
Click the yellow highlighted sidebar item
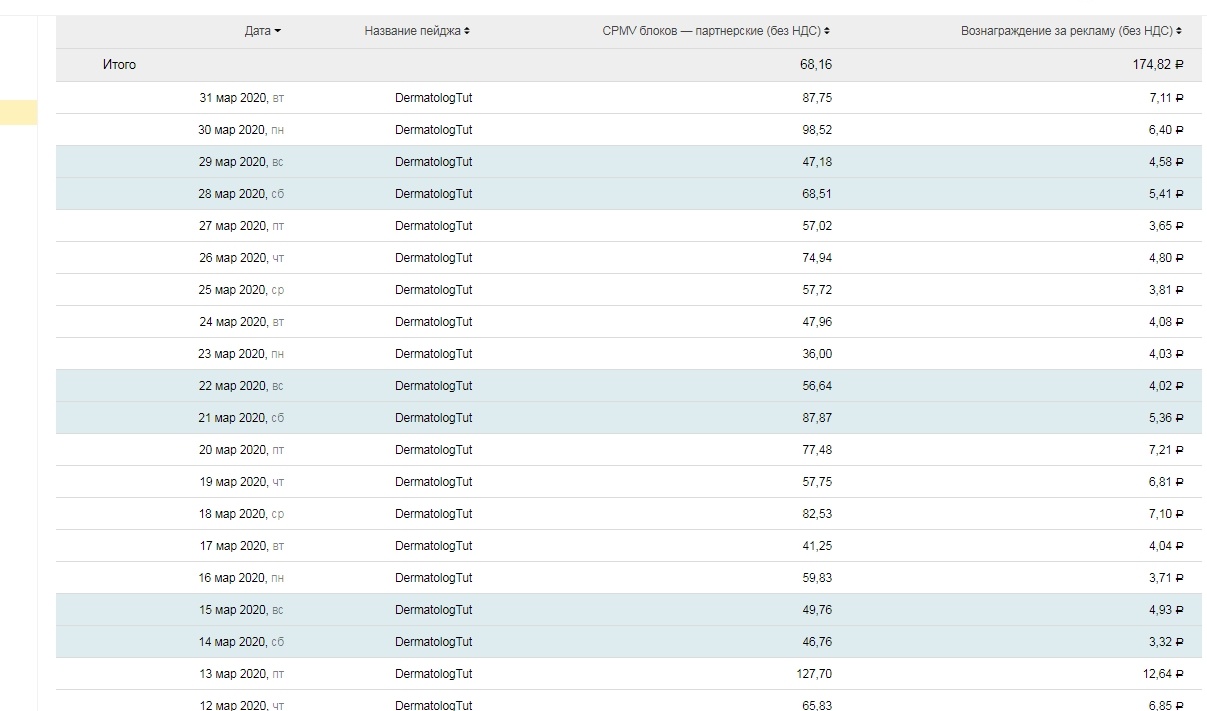(18, 113)
